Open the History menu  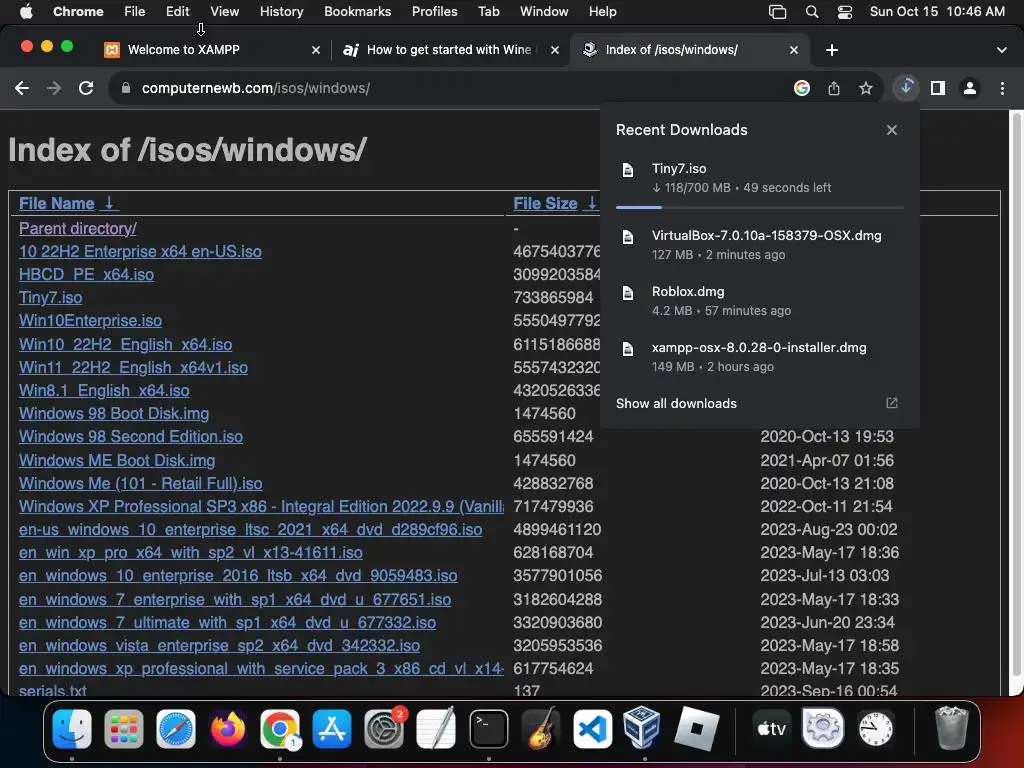[x=281, y=12]
